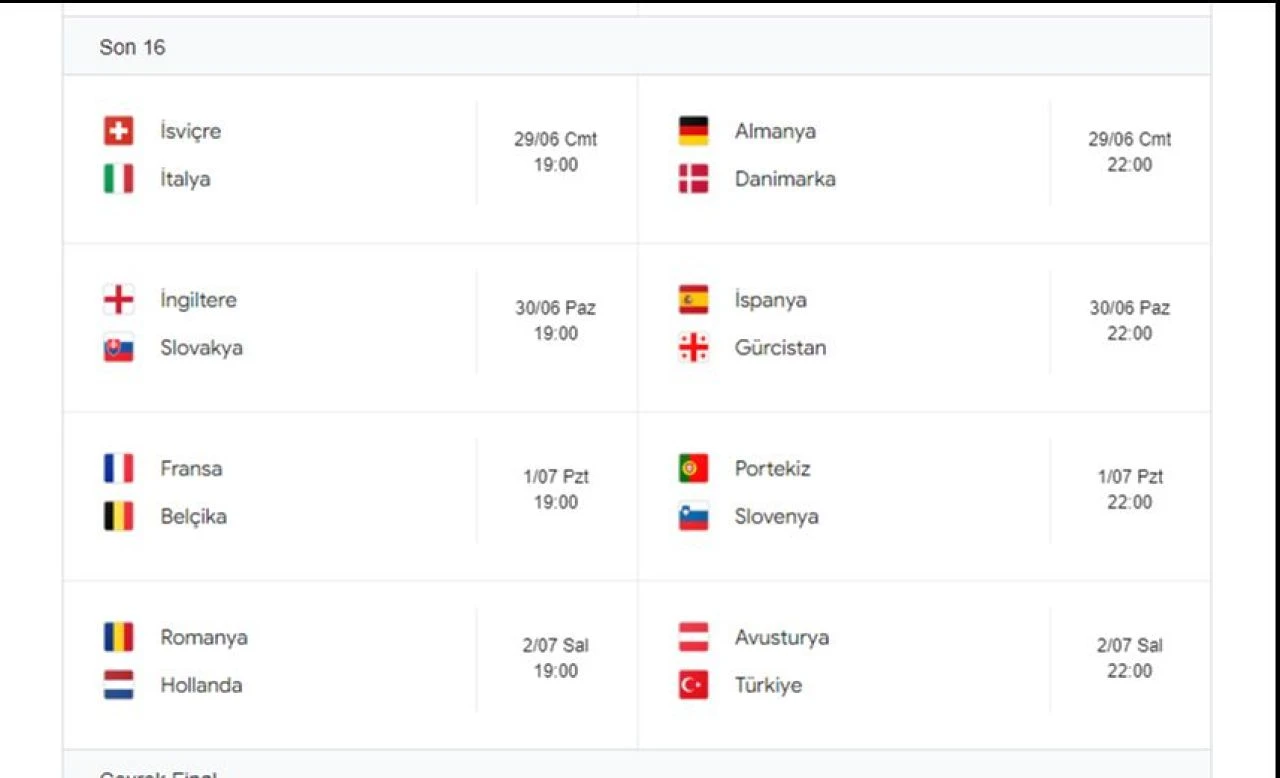Click the Germany flag icon

coord(693,131)
